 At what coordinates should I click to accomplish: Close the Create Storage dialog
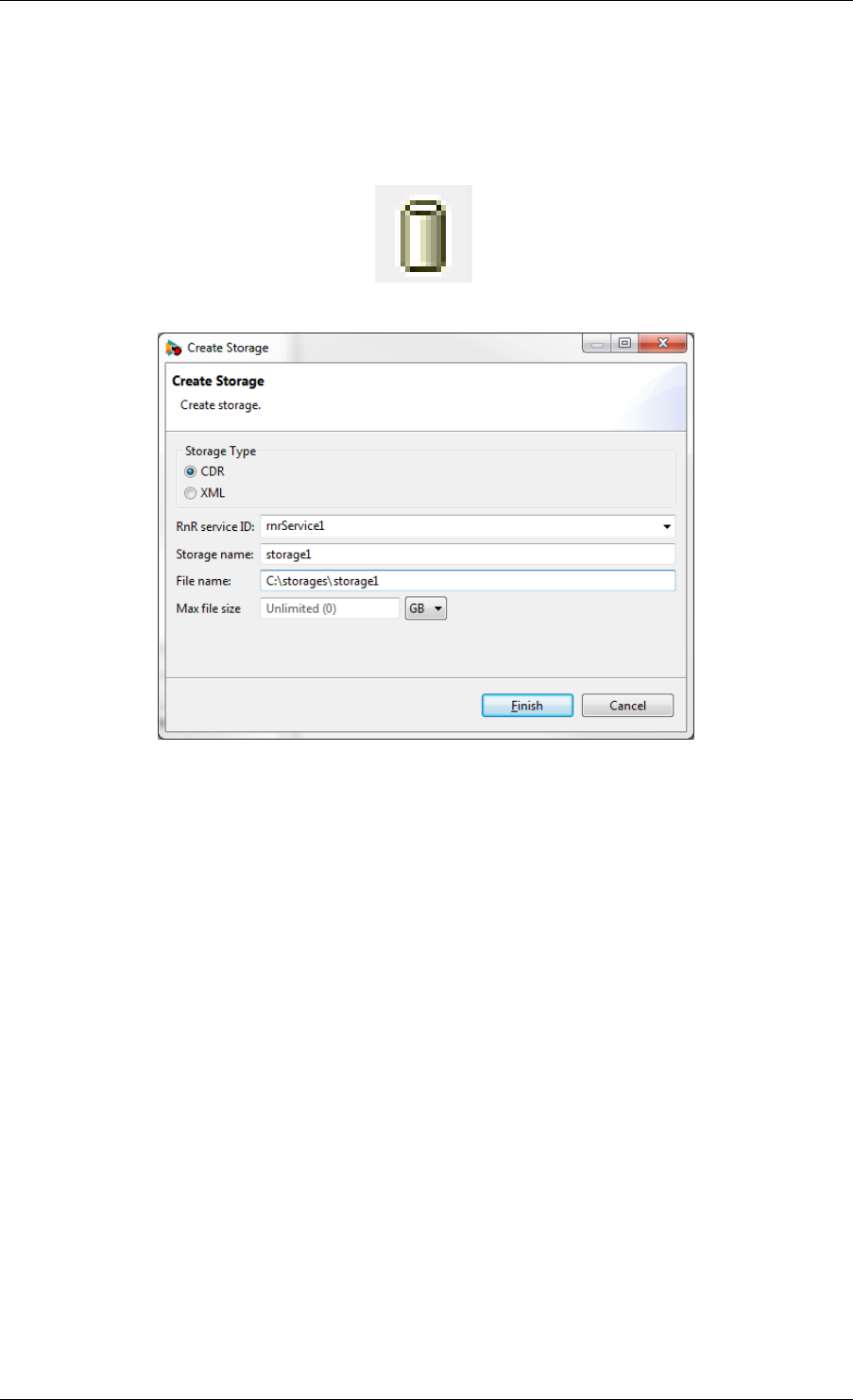point(663,344)
